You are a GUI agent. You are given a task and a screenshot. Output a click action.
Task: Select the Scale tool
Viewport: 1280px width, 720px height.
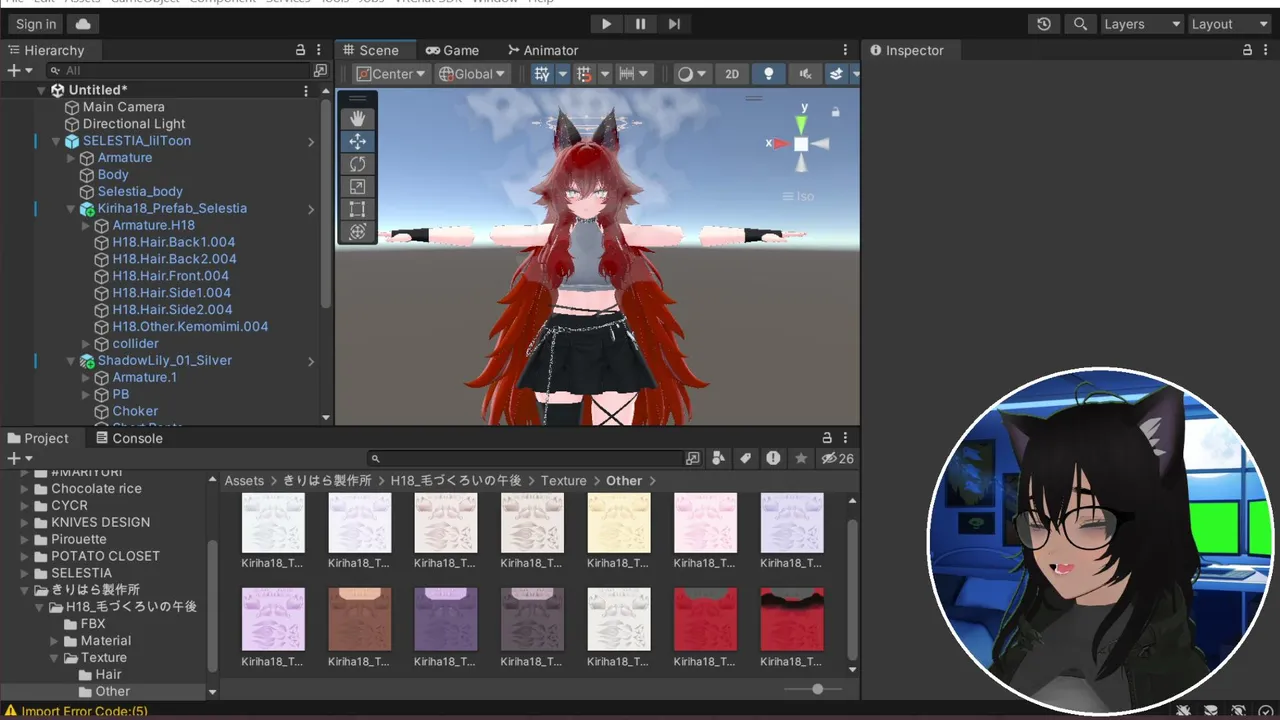point(357,187)
